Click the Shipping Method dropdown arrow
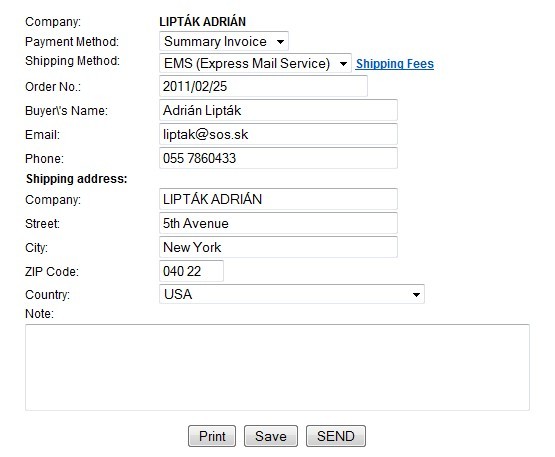 tap(343, 64)
